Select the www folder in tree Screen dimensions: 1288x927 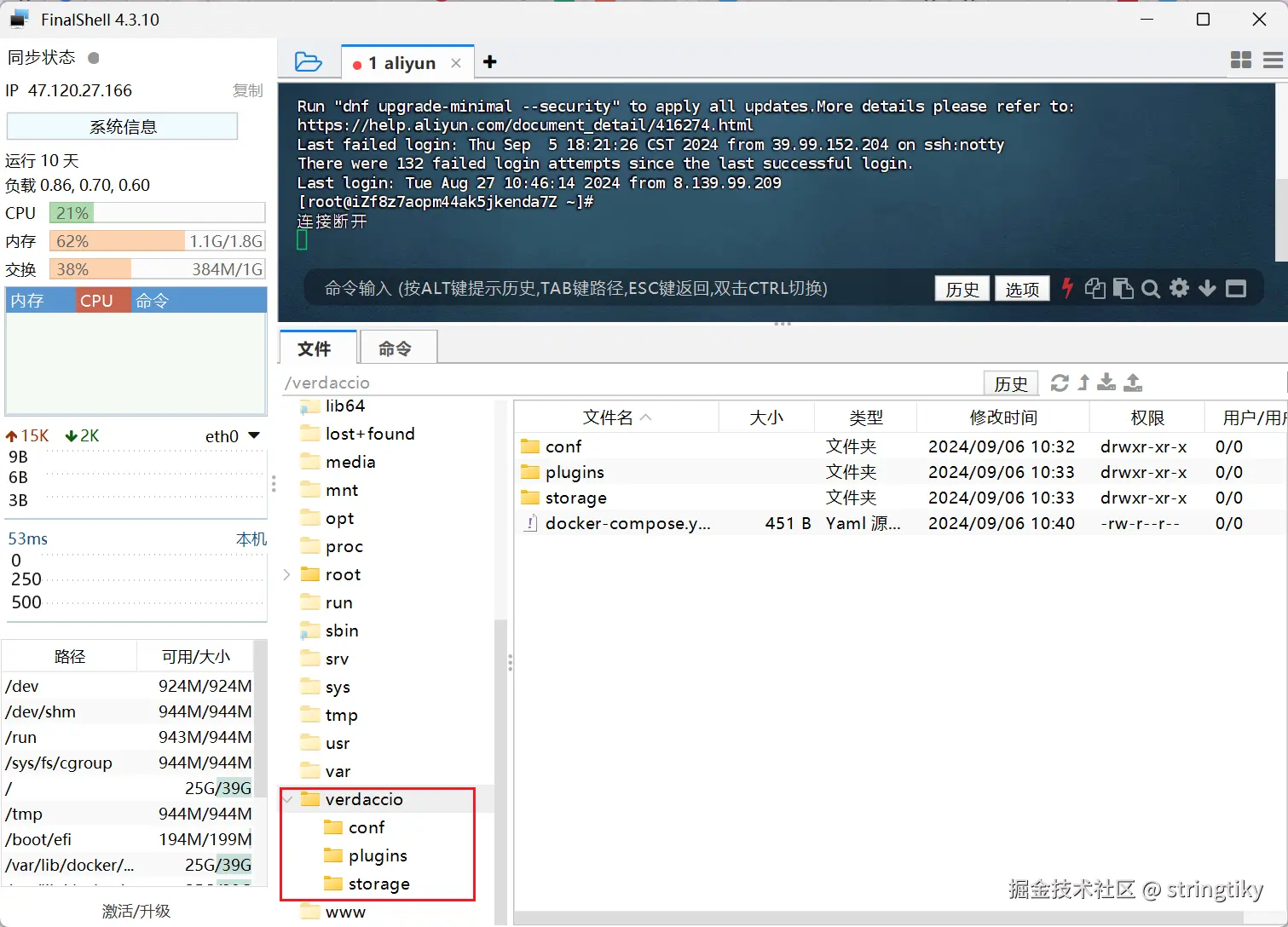pyautogui.click(x=345, y=912)
